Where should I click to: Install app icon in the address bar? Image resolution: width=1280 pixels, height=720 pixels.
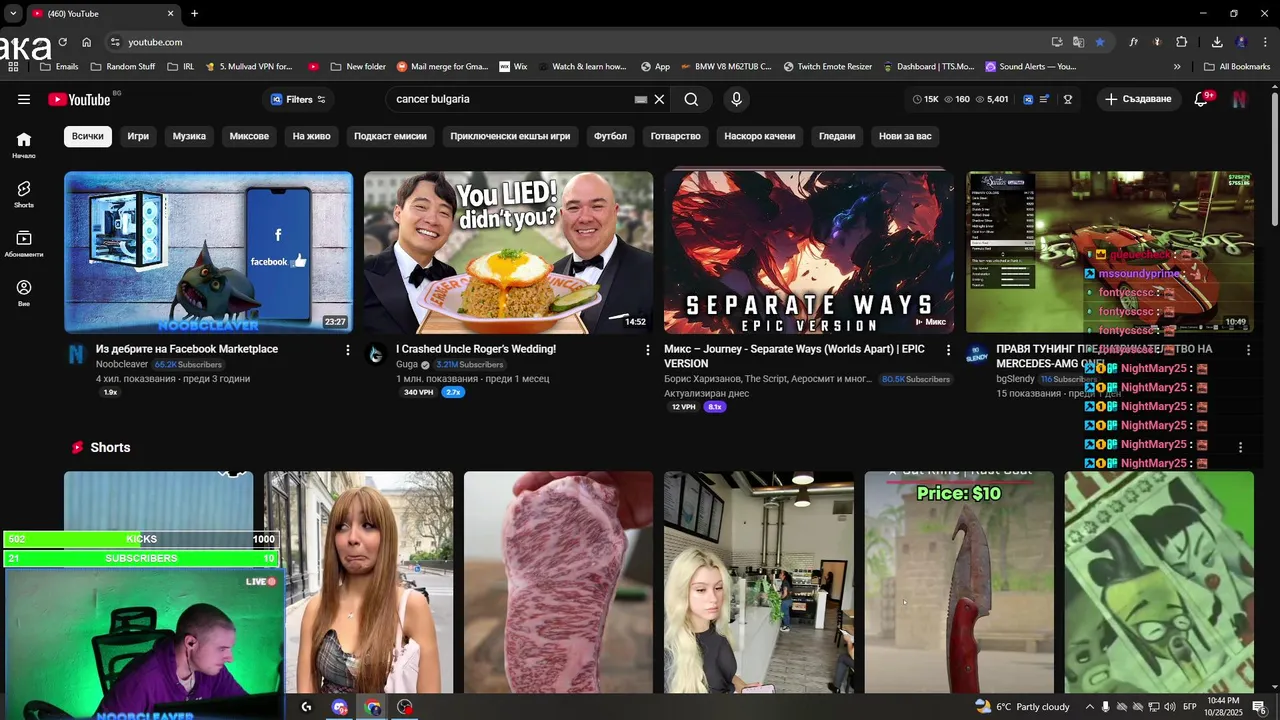click(1057, 42)
